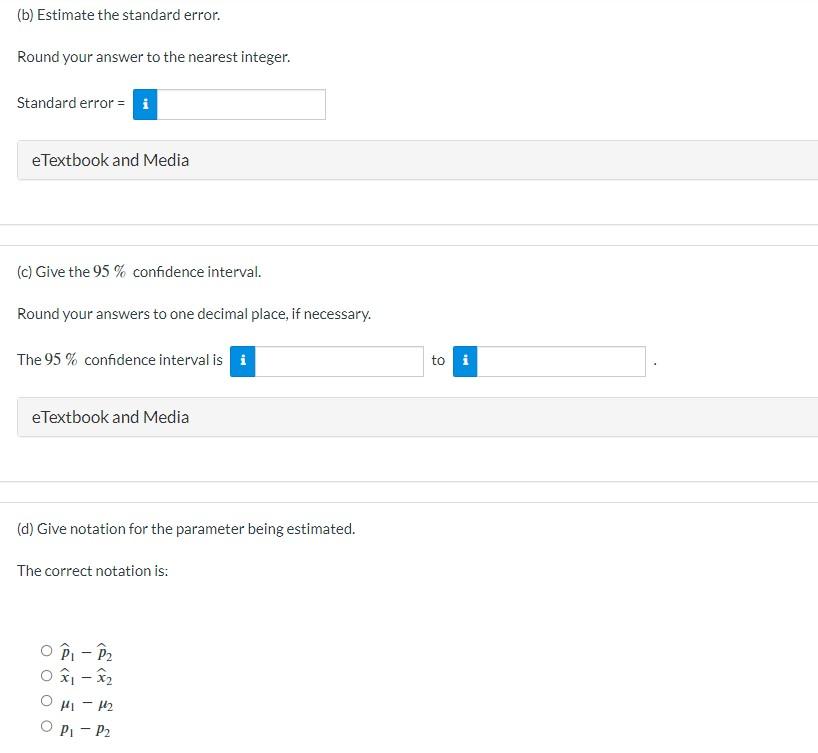The image size is (818, 753).
Task: Select the μ1 − μ2 notation option
Action: pos(46,704)
